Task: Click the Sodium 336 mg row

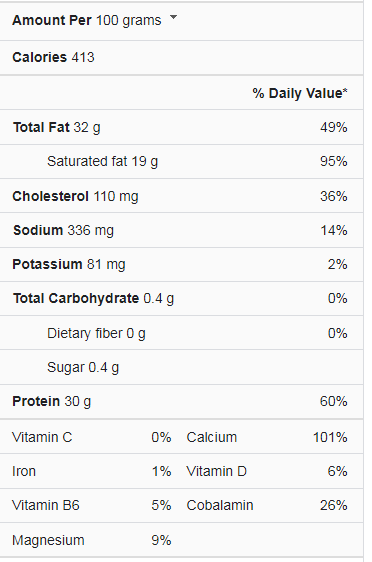Action: click(181, 230)
